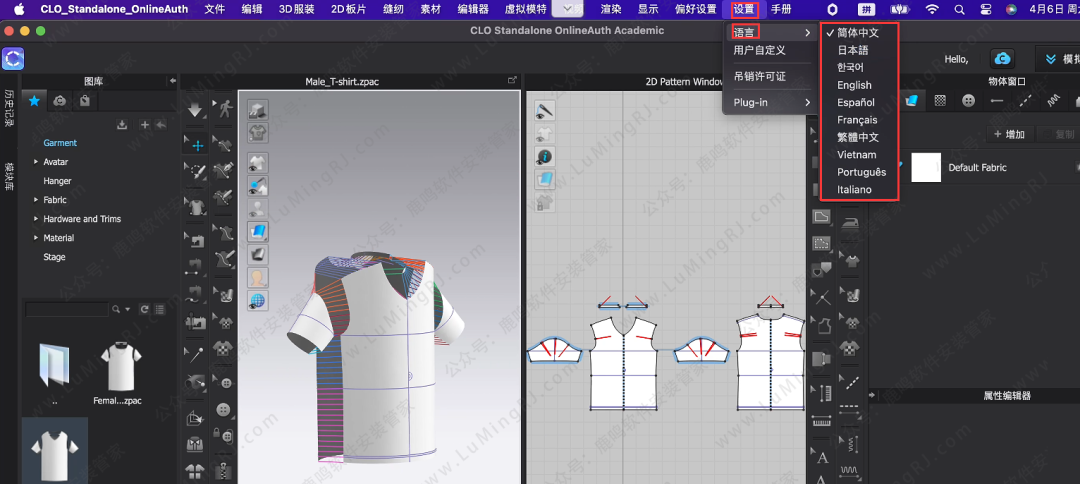Toggle the blue fabric texture surface display
The height and width of the screenshot is (484, 1080).
[258, 232]
